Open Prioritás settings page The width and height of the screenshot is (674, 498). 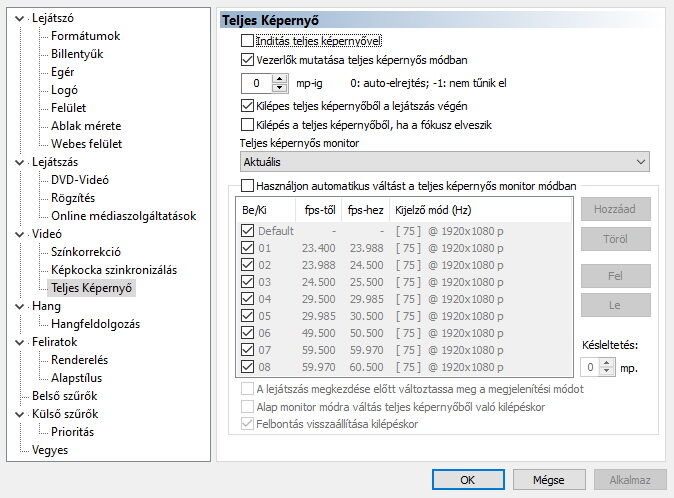pyautogui.click(x=72, y=432)
